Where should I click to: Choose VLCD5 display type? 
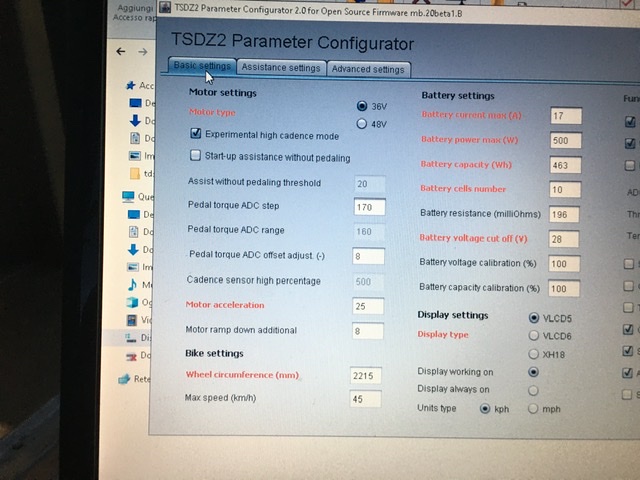click(533, 318)
